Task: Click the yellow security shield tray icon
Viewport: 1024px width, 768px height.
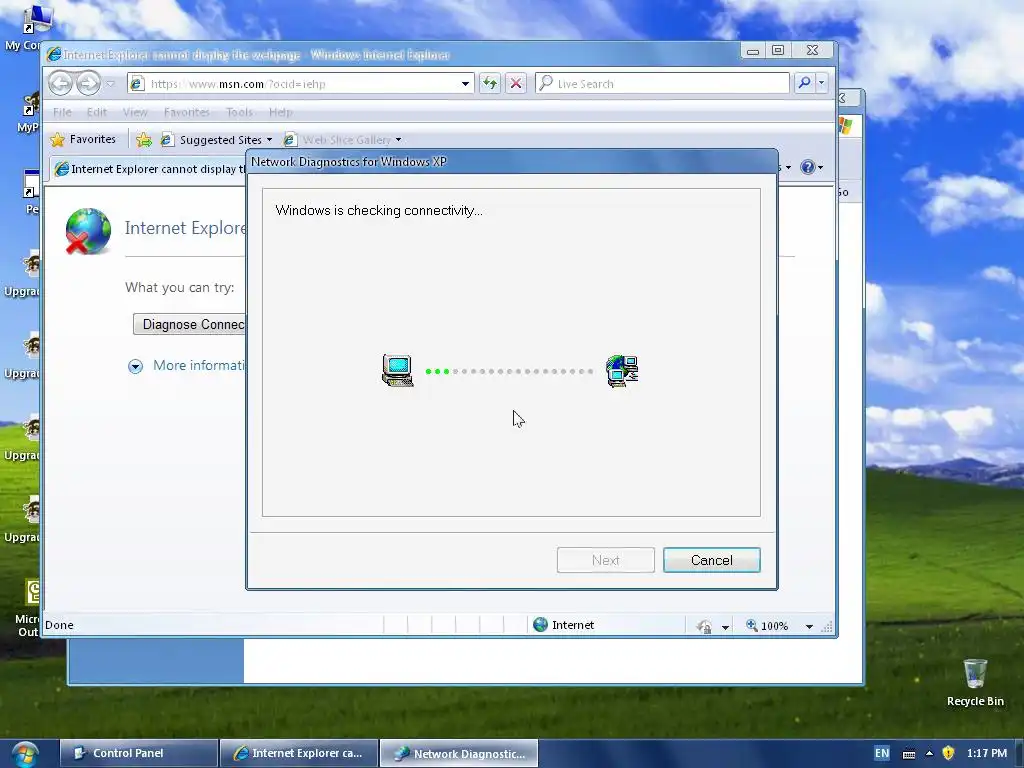Action: pyautogui.click(x=948, y=753)
